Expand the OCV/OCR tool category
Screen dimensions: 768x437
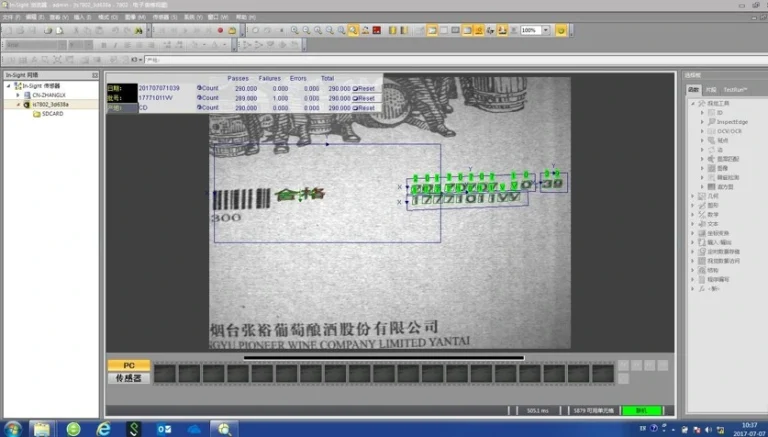pyautogui.click(x=702, y=131)
